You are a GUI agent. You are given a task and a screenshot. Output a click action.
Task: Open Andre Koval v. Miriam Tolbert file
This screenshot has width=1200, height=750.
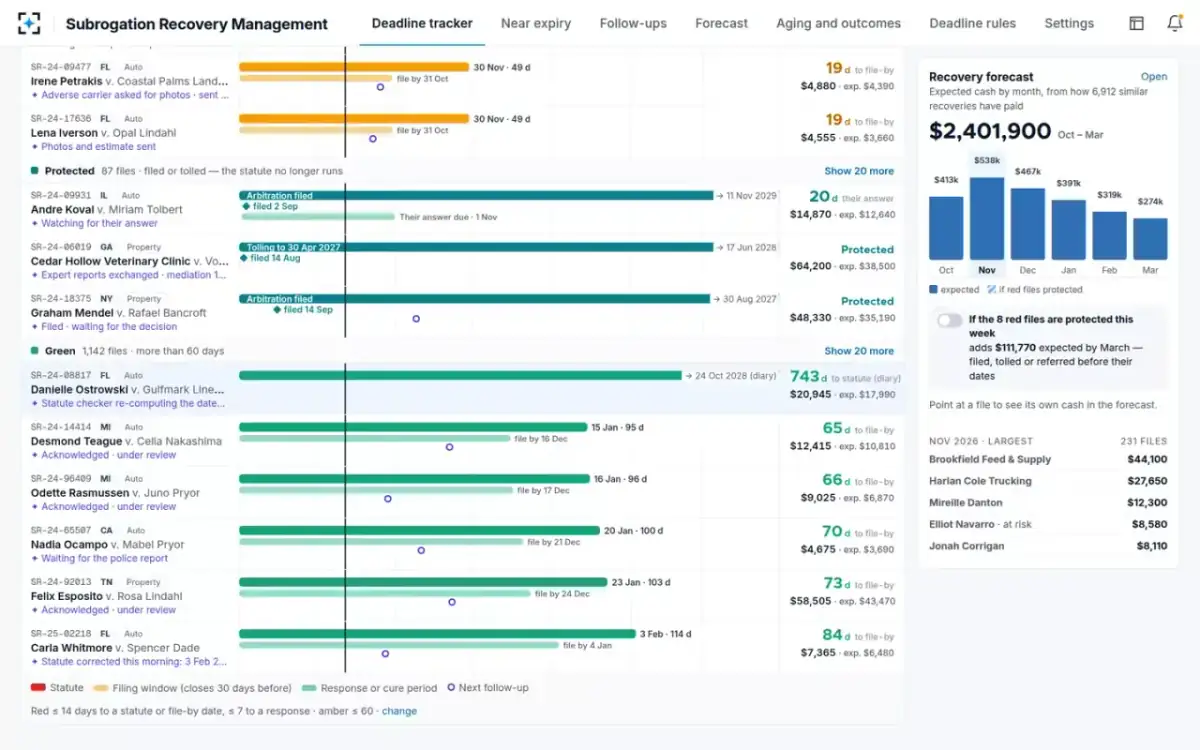click(107, 210)
